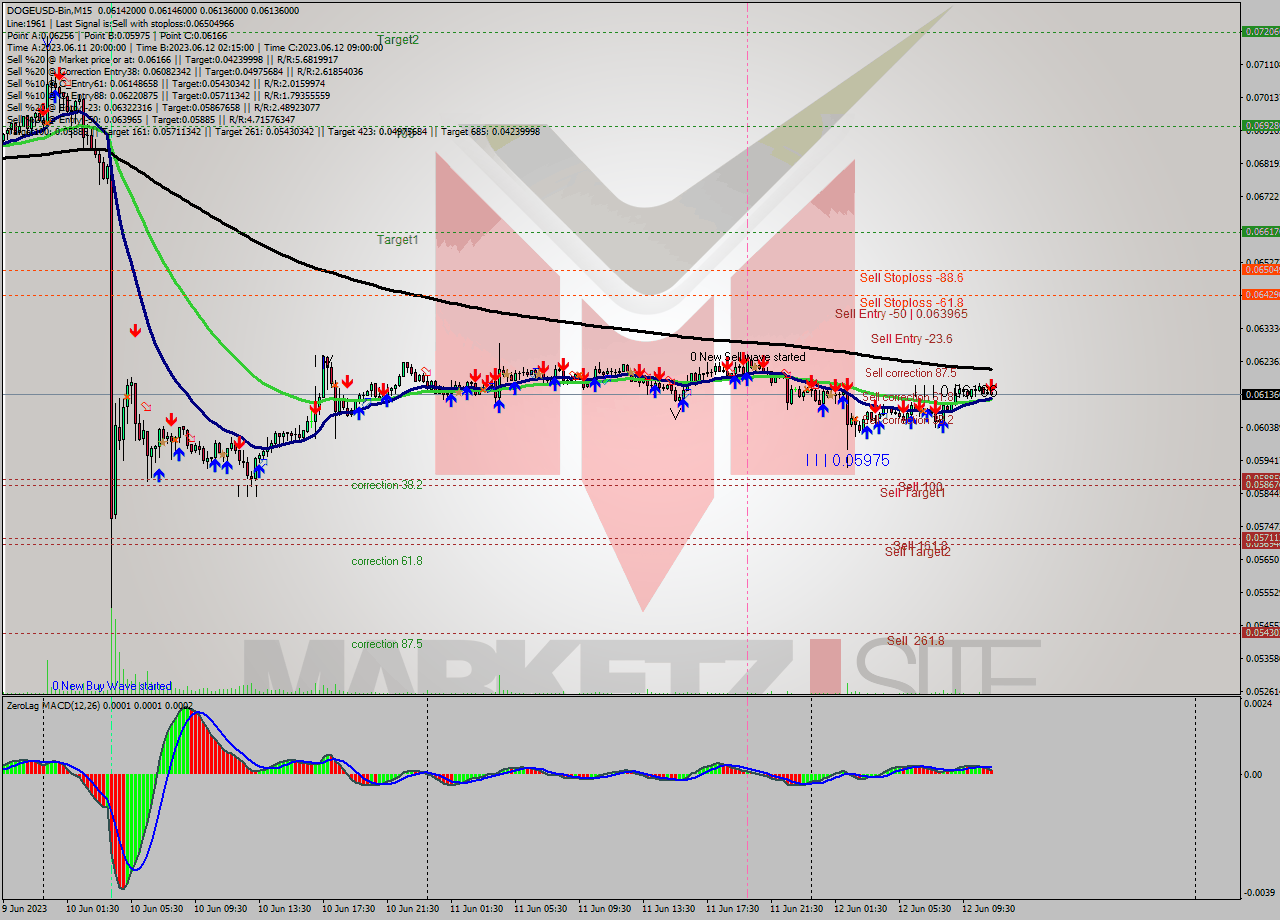1280x920 pixels.
Task: Select the green 'correction 38.2' label
Action: [x=387, y=485]
